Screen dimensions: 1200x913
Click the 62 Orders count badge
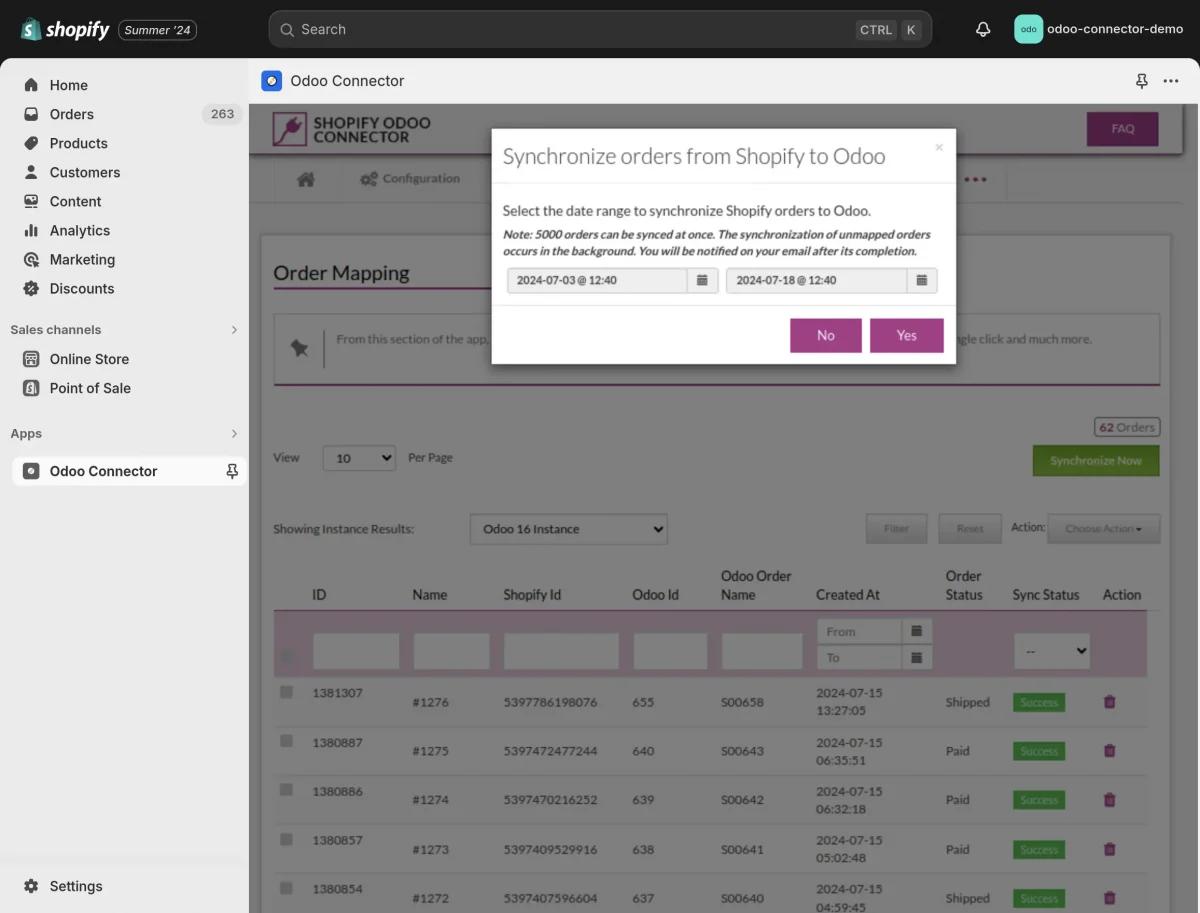pyautogui.click(x=1127, y=427)
